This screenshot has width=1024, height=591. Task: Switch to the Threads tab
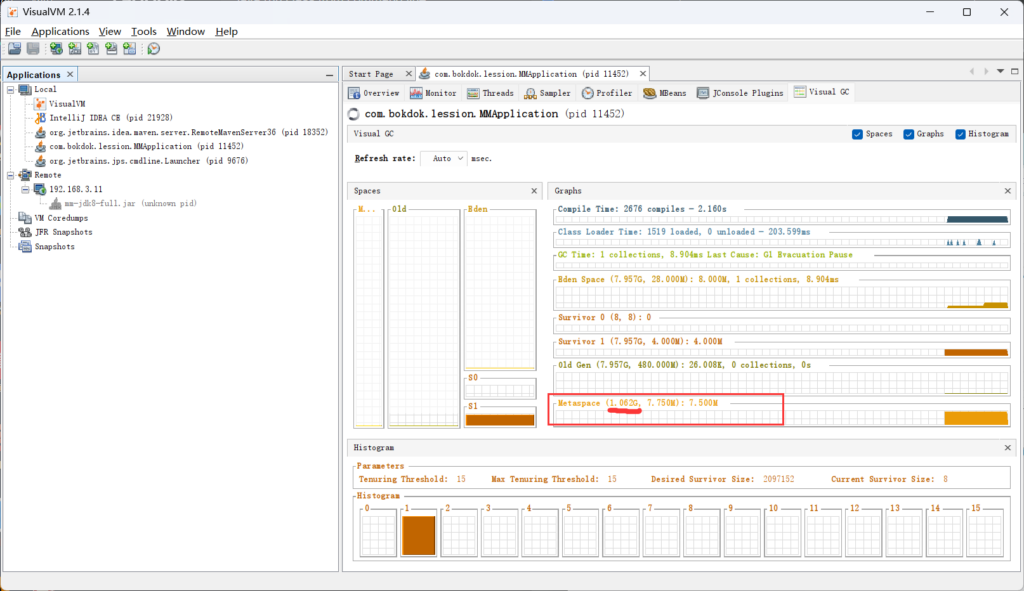tap(490, 93)
